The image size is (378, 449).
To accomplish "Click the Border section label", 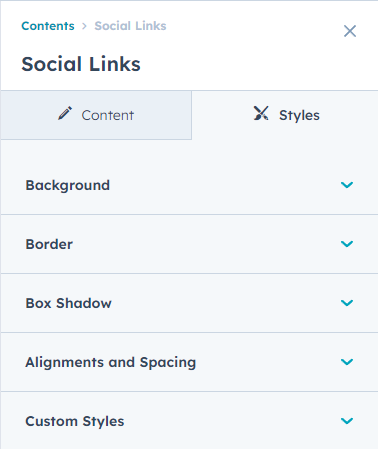I will point(49,244).
